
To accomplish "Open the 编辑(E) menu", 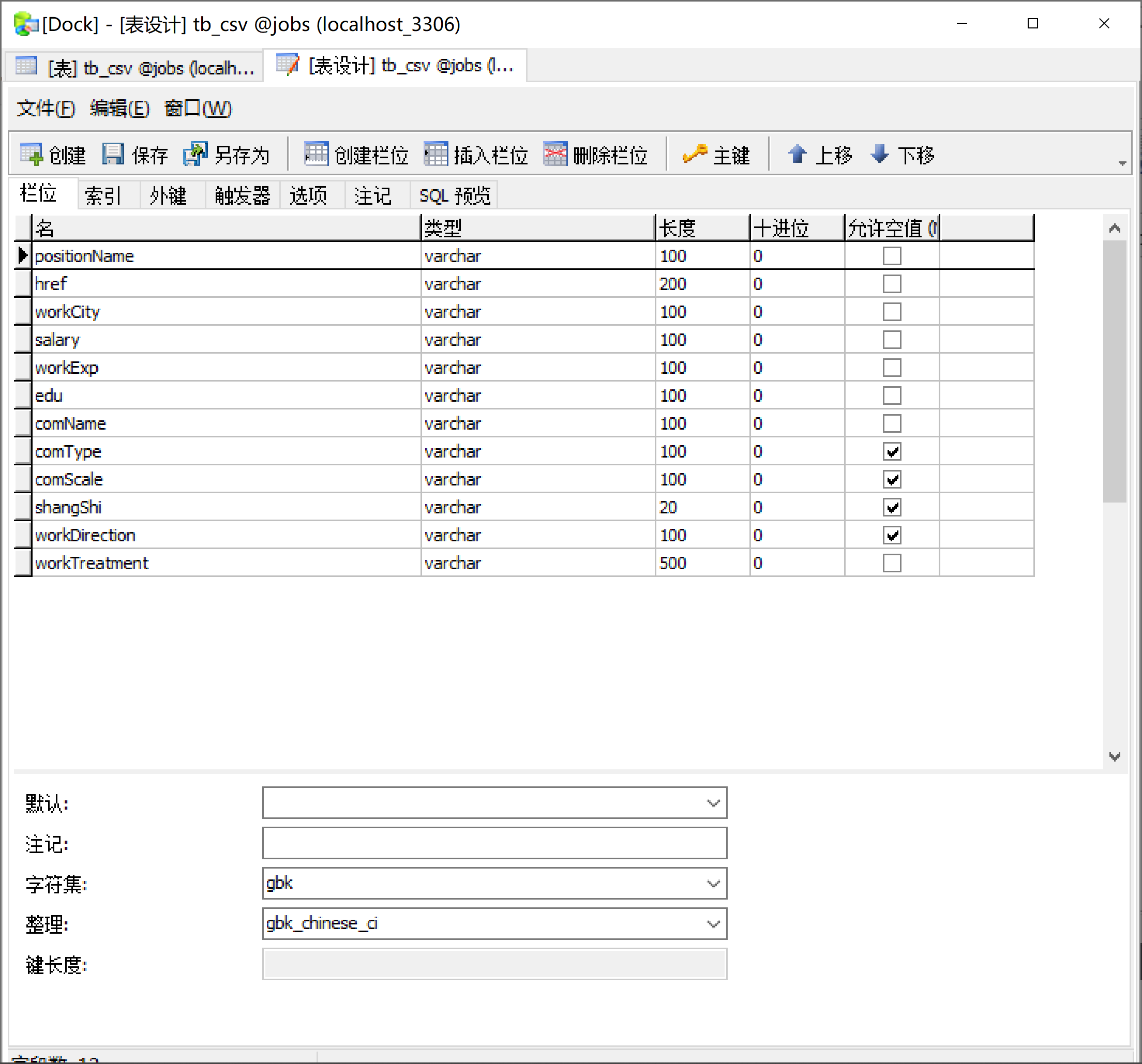I will pyautogui.click(x=119, y=109).
